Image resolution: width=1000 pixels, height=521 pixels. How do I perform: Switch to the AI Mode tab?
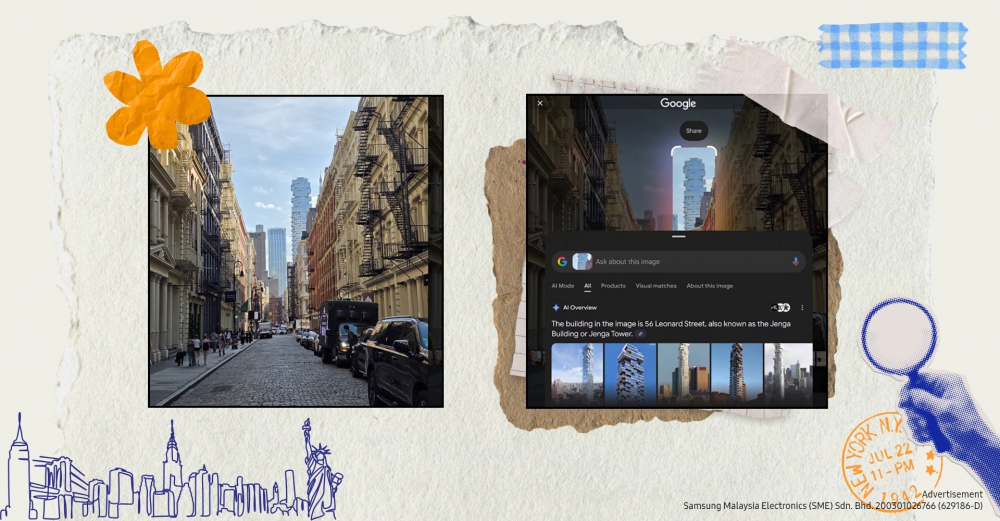pyautogui.click(x=564, y=286)
